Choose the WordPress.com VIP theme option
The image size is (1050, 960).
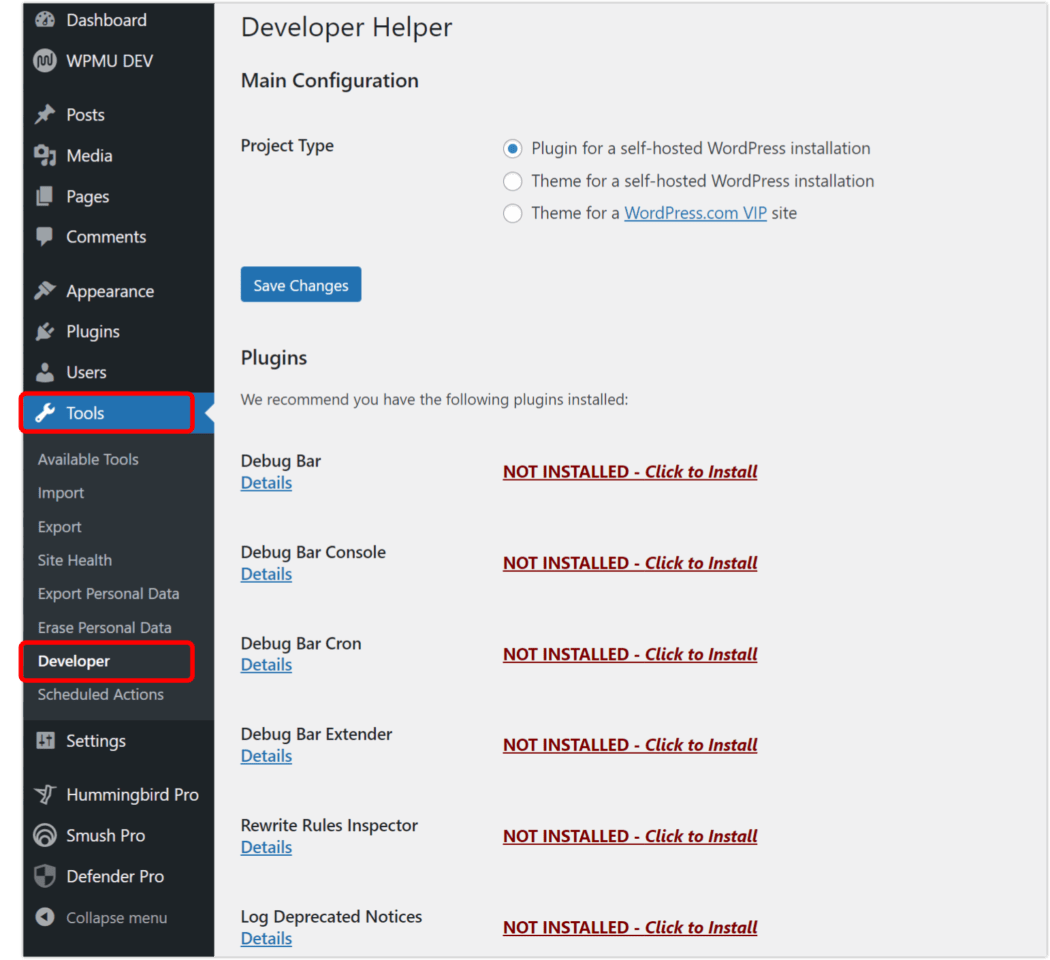coord(512,213)
